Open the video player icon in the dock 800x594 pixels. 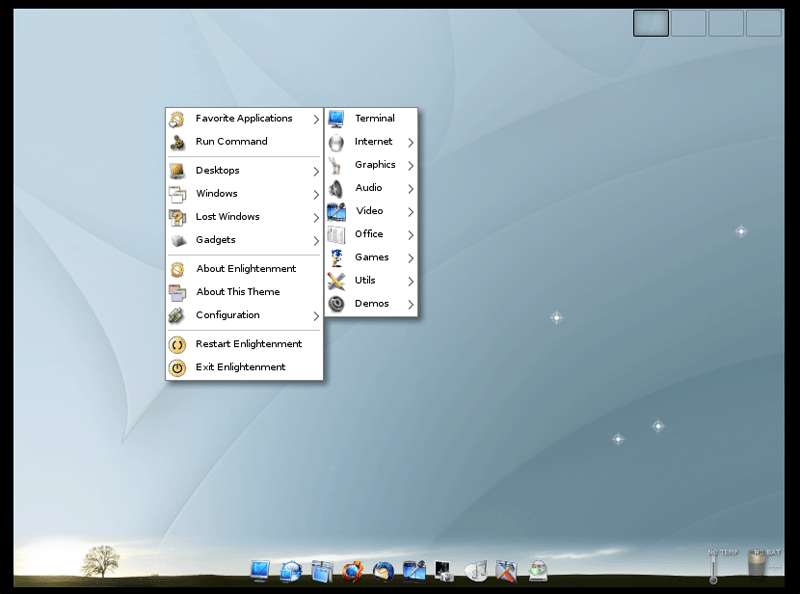pyautogui.click(x=414, y=571)
